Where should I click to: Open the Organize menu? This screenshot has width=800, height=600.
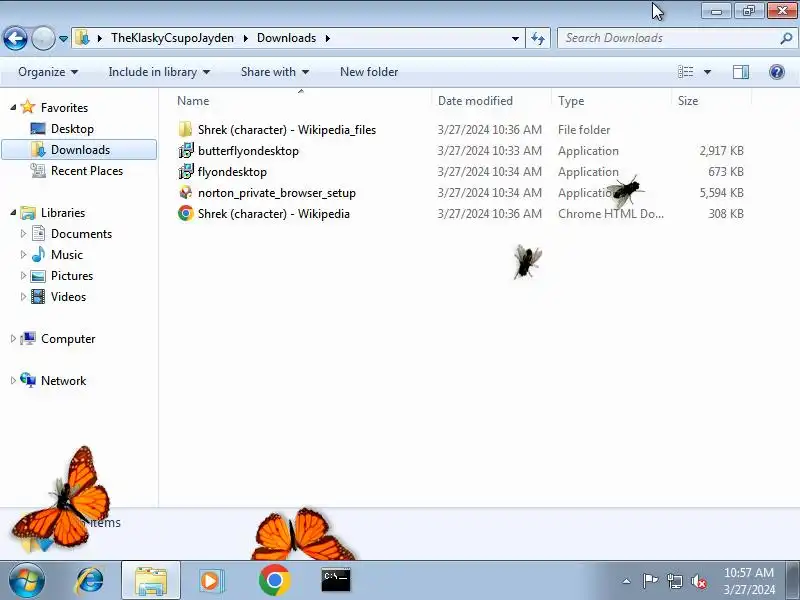click(48, 72)
